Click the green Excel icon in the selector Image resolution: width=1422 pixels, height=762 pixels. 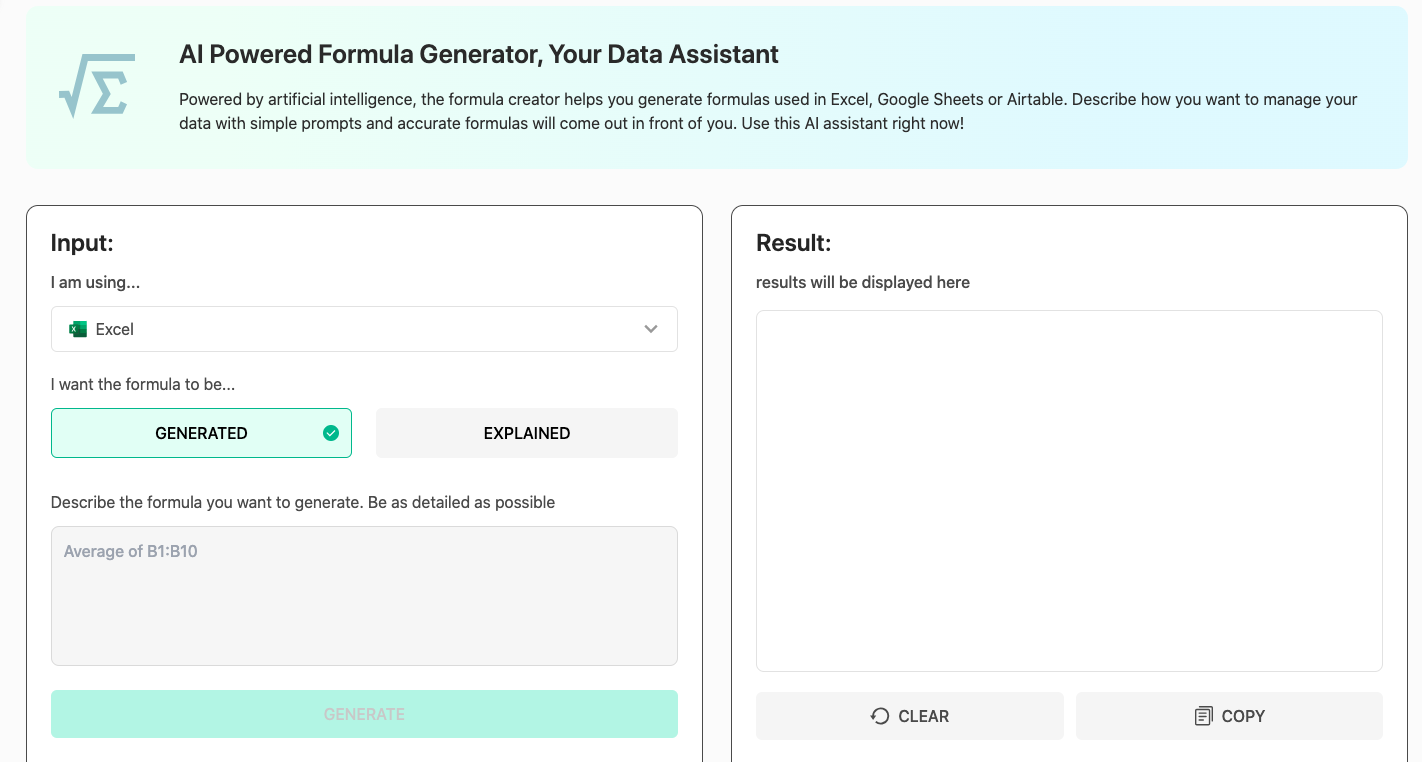coord(78,329)
